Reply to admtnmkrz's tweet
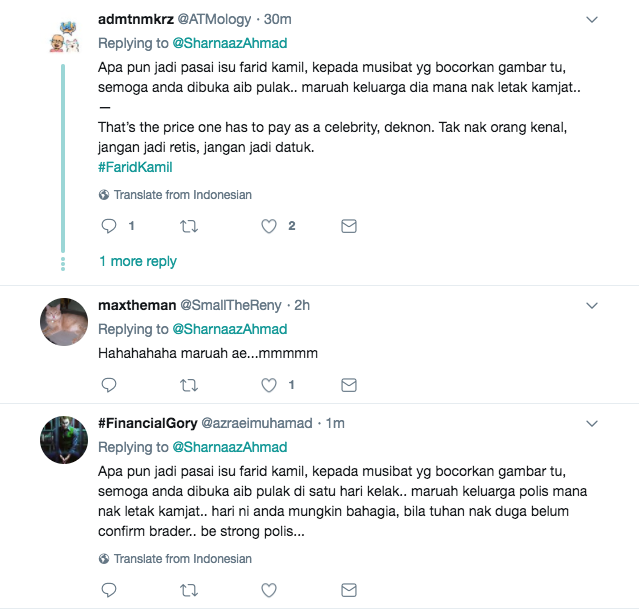Image resolution: width=639 pixels, height=609 pixels. click(110, 227)
